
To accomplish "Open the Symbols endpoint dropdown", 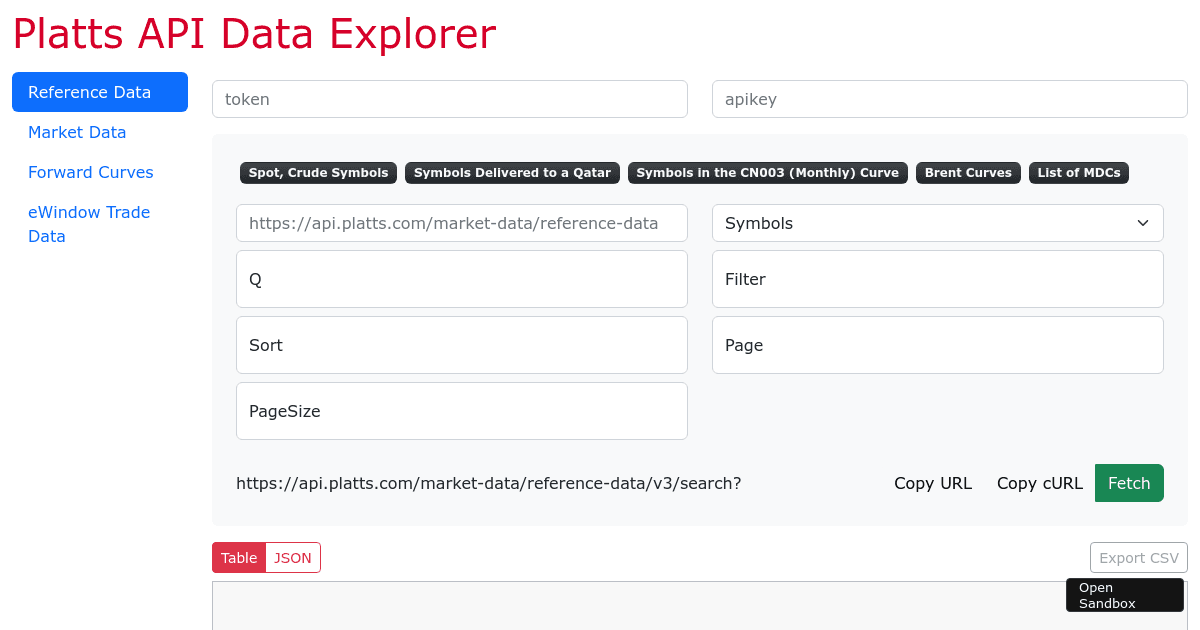I will tap(937, 223).
